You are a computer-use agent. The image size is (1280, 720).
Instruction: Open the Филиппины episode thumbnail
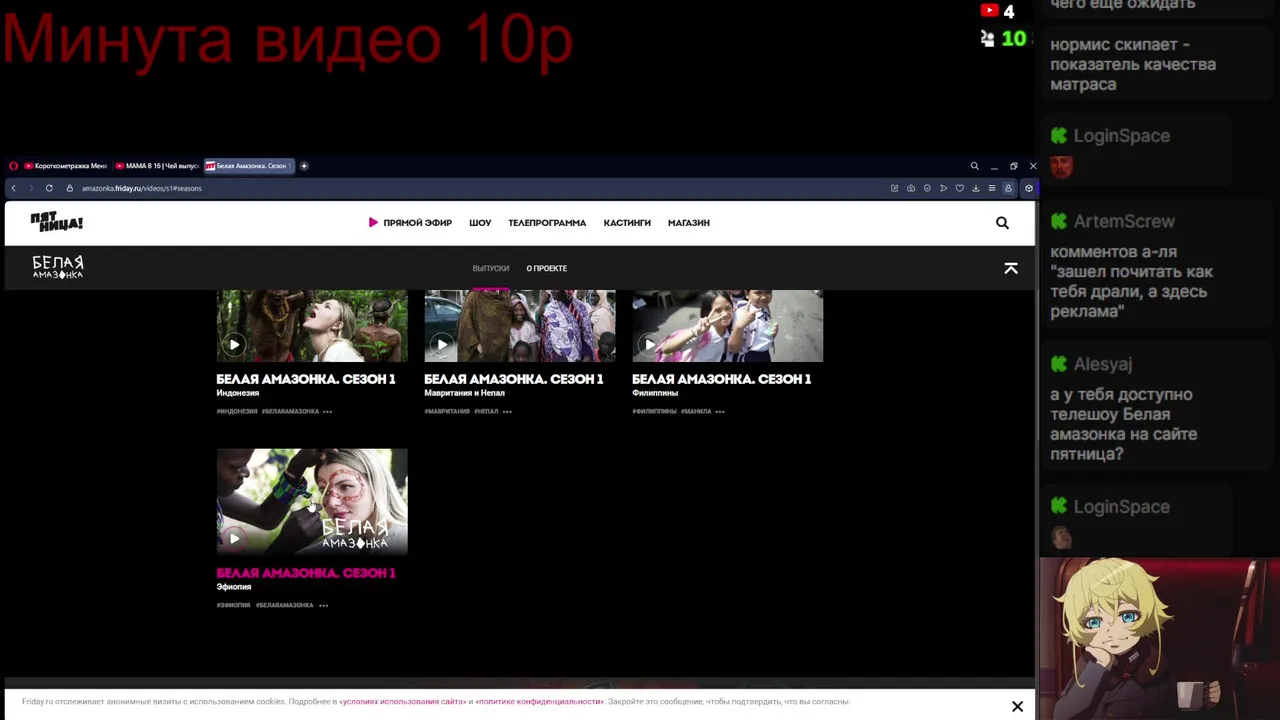click(x=728, y=326)
